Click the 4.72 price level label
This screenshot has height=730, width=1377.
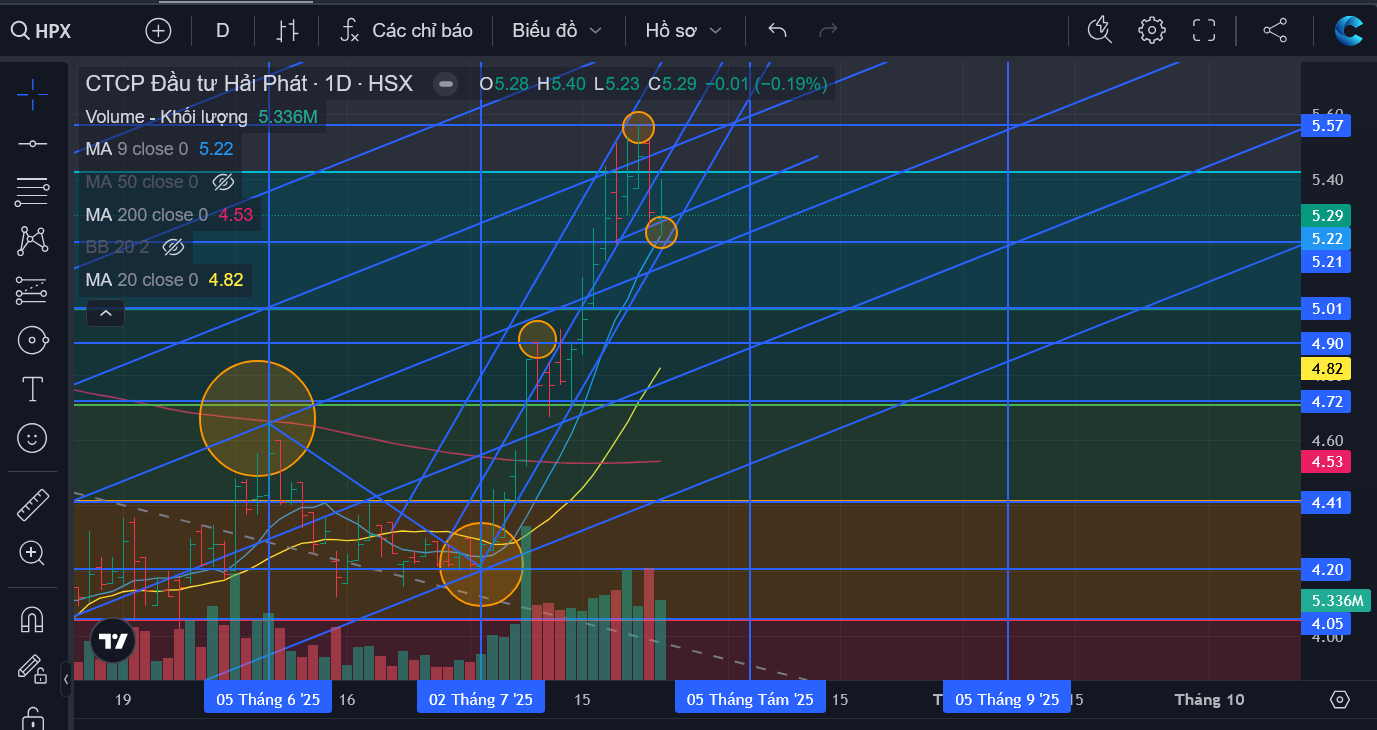point(1325,401)
